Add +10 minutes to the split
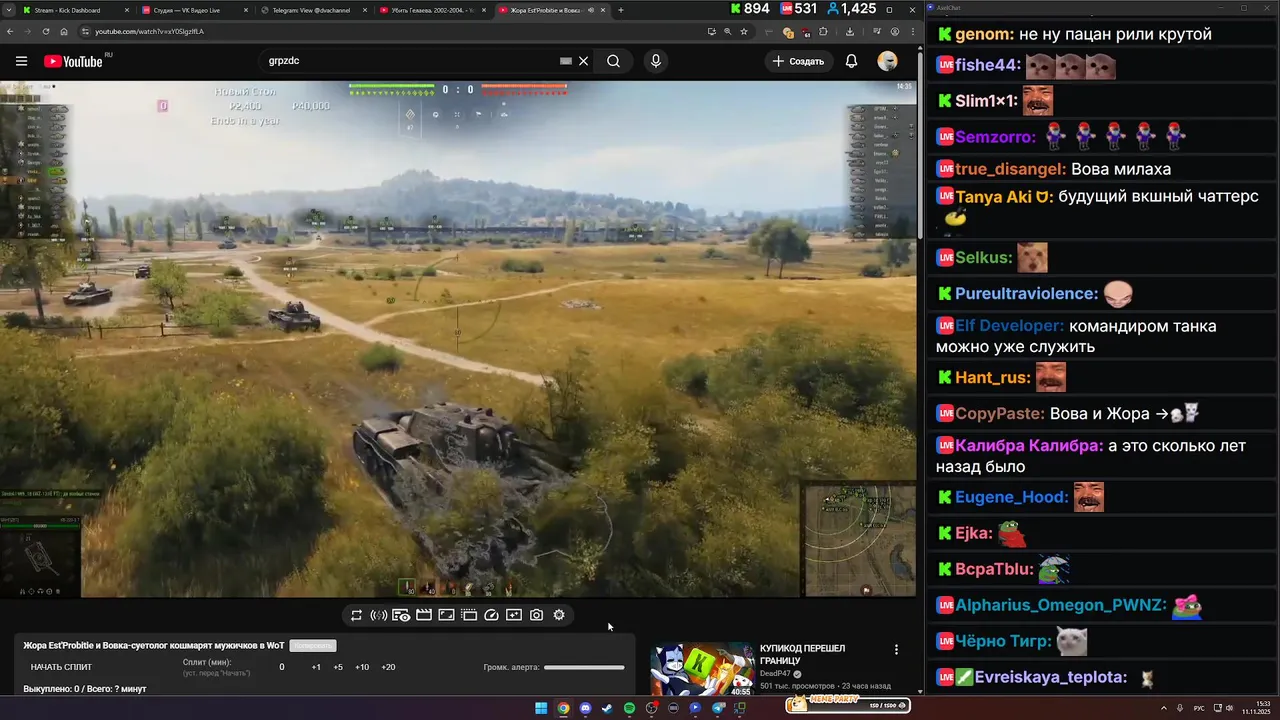The height and width of the screenshot is (720, 1280). (x=362, y=667)
